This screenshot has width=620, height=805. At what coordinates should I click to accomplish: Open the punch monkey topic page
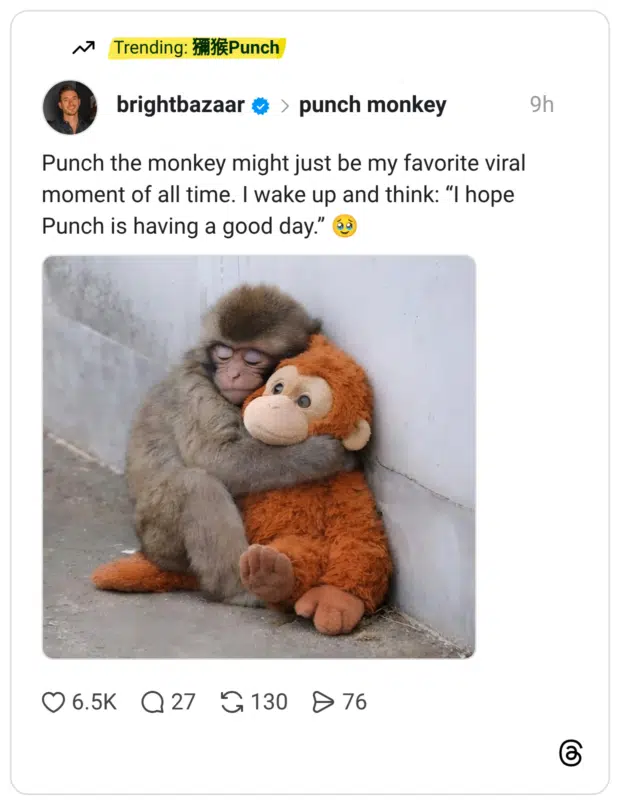(372, 104)
